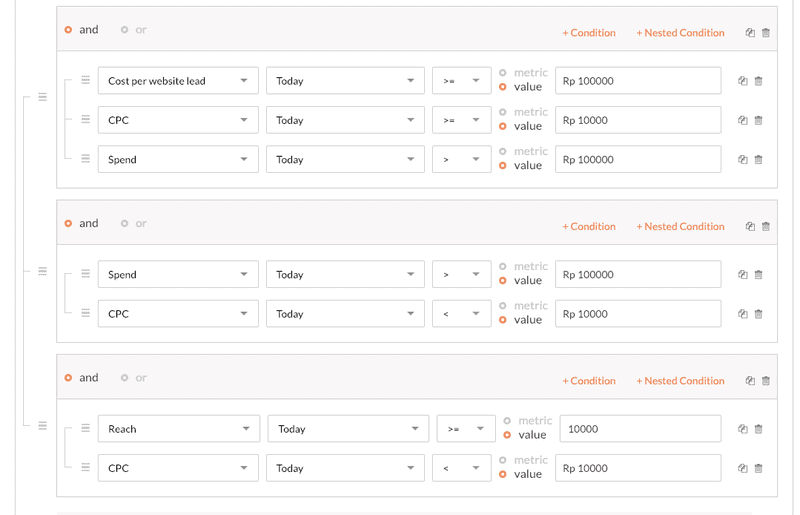The height and width of the screenshot is (515, 800).
Task: Open the CPC metric dropdown in the first group
Action: (x=178, y=120)
